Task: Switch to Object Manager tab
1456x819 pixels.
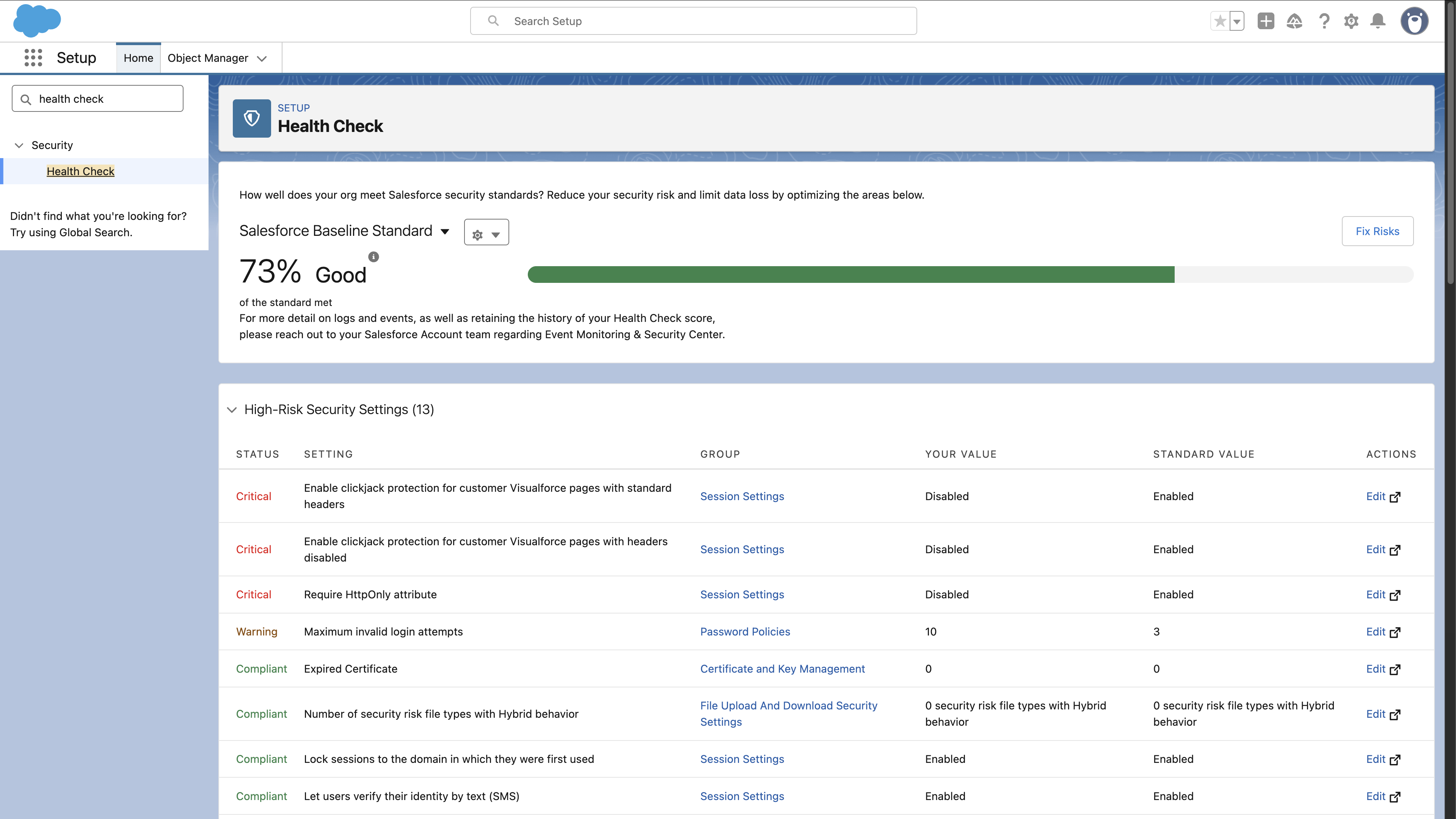Action: coord(208,58)
